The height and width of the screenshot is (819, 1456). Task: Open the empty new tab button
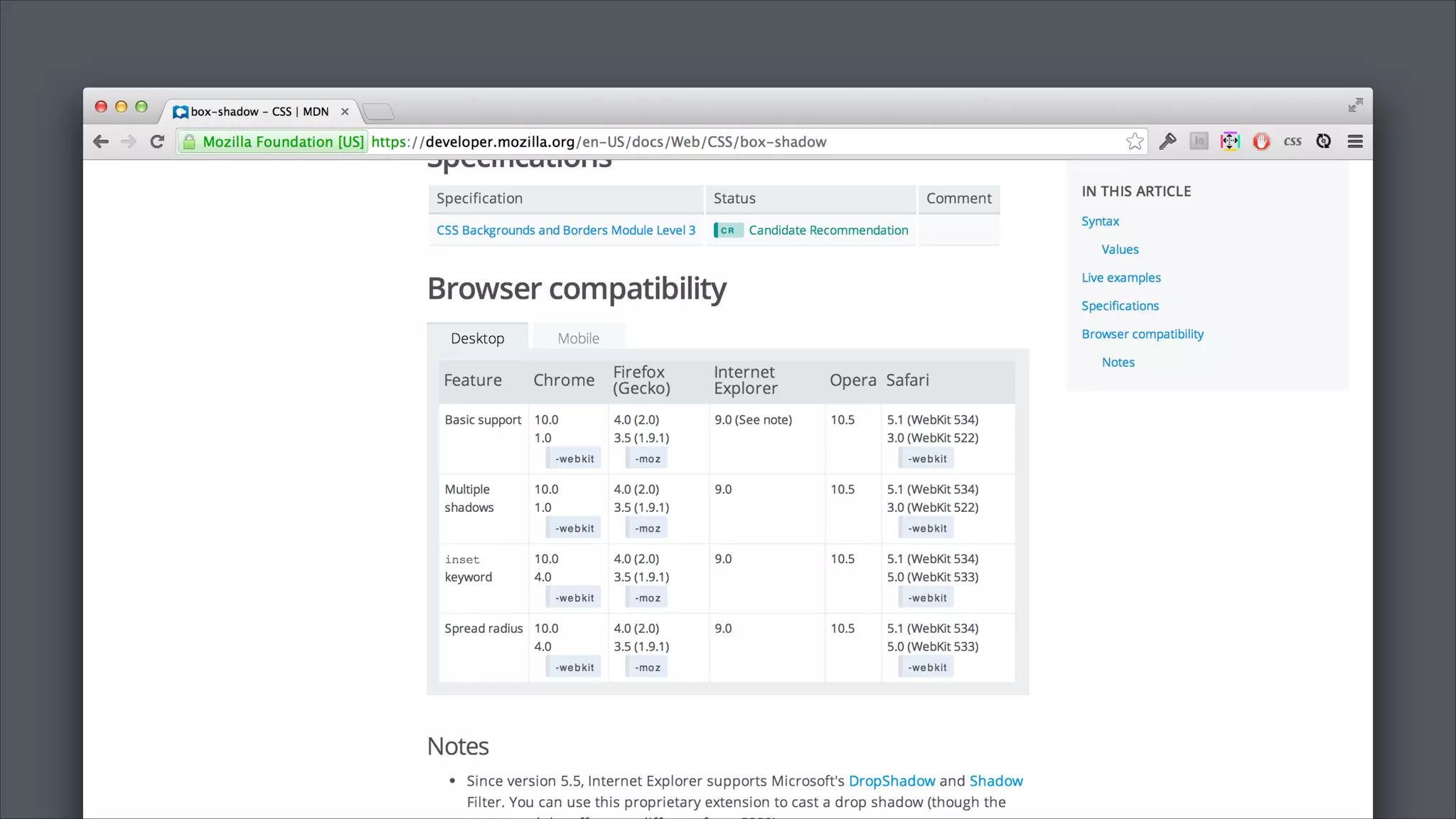click(378, 112)
